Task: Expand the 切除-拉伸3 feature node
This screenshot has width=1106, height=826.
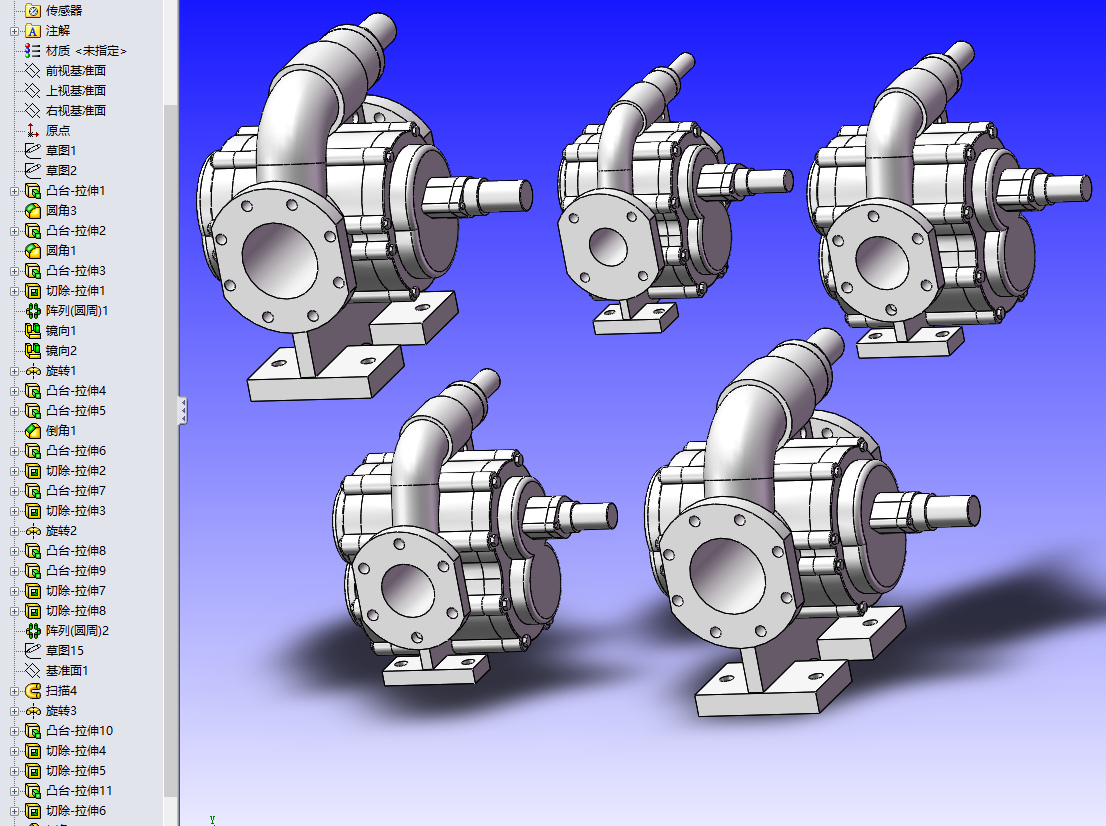Action: click(14, 511)
